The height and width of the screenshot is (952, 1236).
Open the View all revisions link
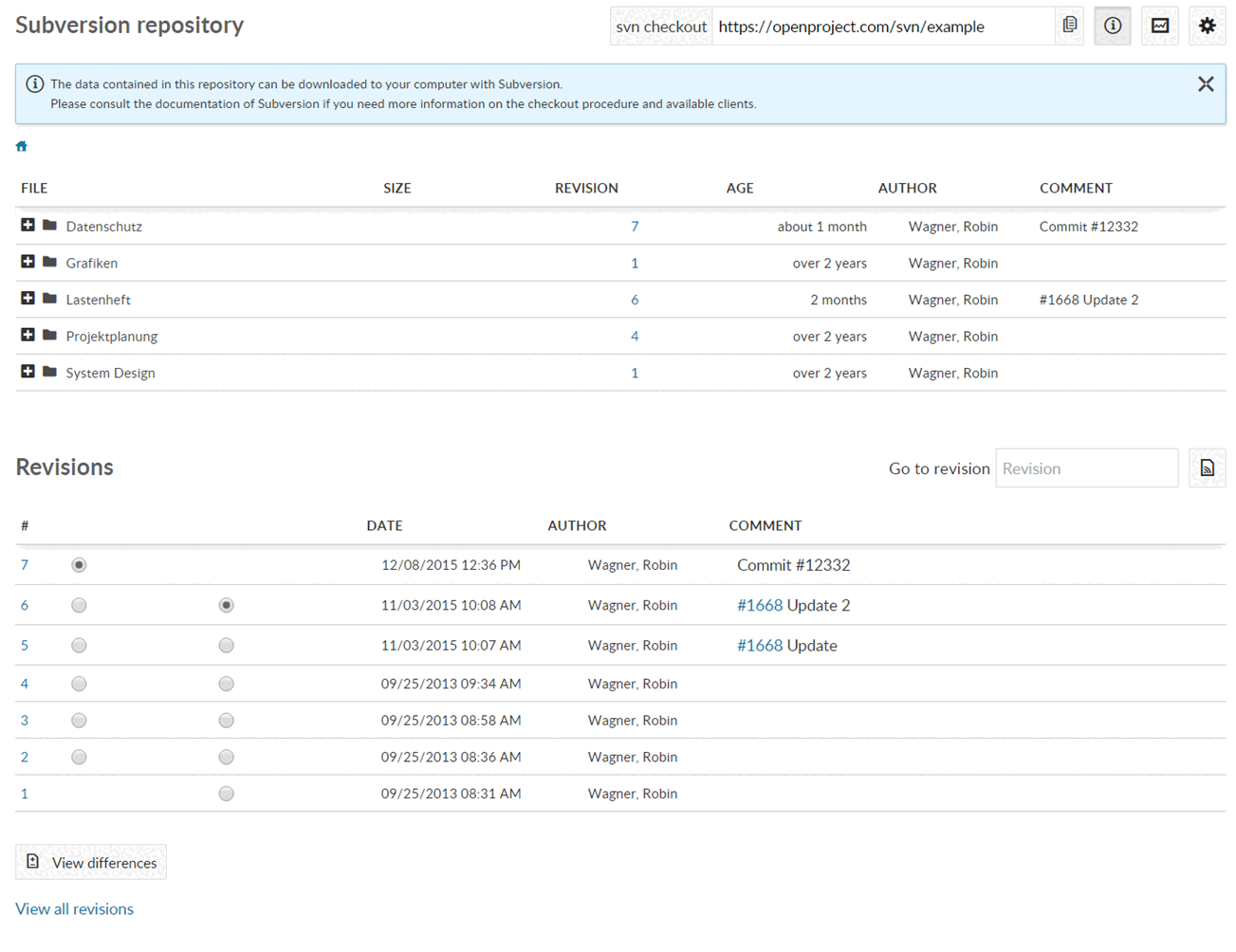point(74,908)
